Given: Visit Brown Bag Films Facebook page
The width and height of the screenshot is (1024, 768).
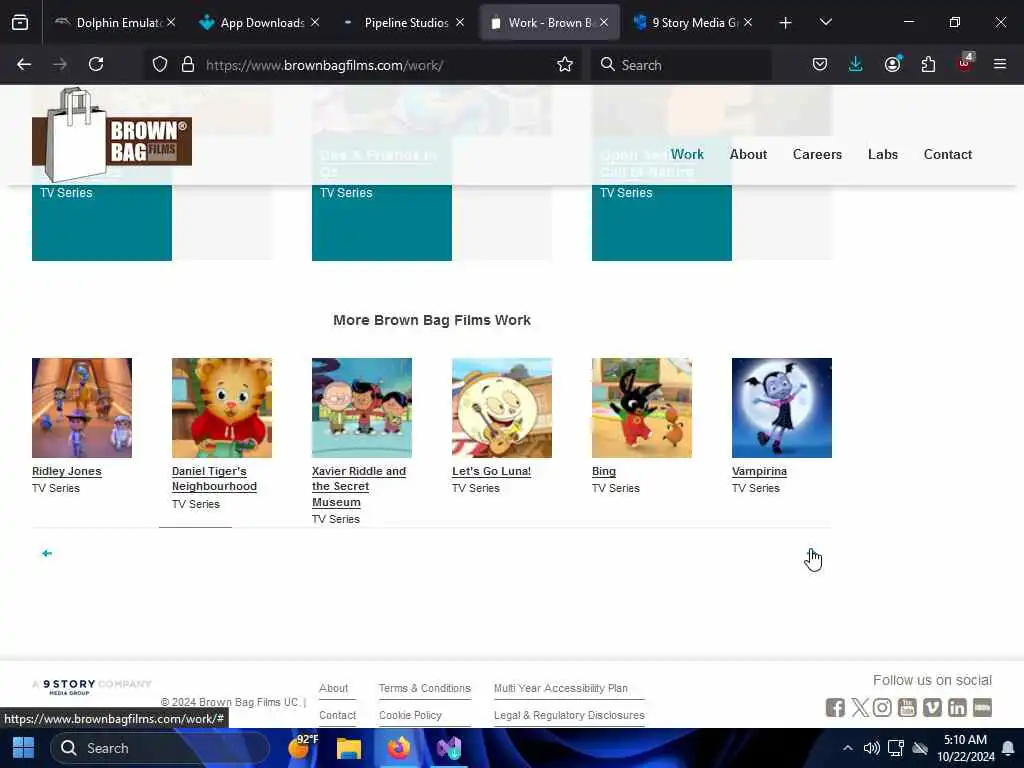Looking at the screenshot, I should click(x=835, y=707).
